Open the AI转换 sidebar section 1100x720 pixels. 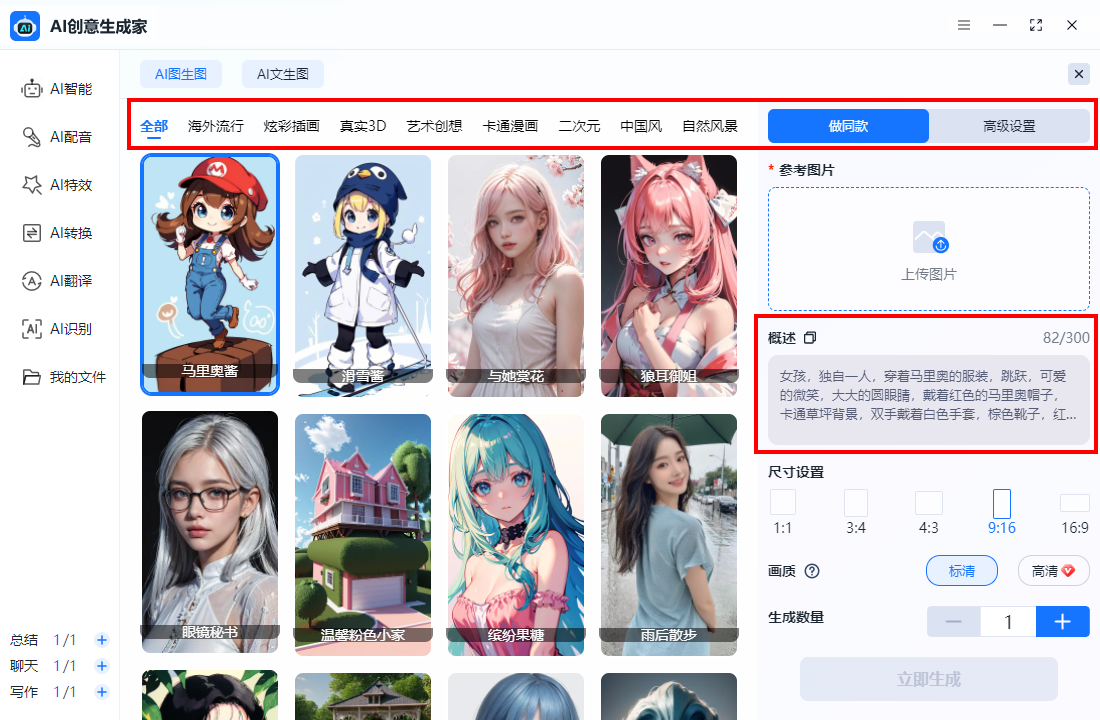pyautogui.click(x=58, y=233)
